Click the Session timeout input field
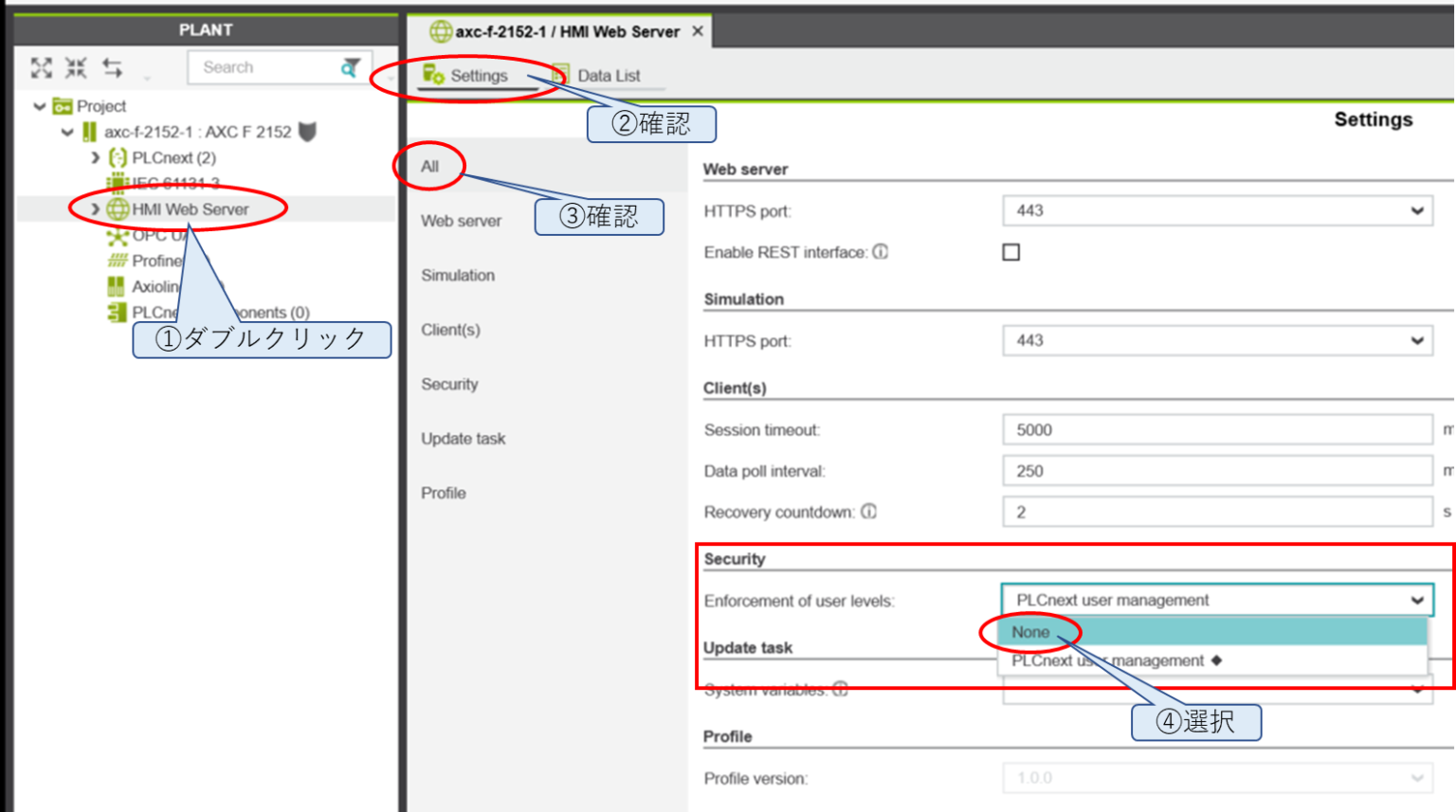The height and width of the screenshot is (812, 1456). pos(1216,429)
